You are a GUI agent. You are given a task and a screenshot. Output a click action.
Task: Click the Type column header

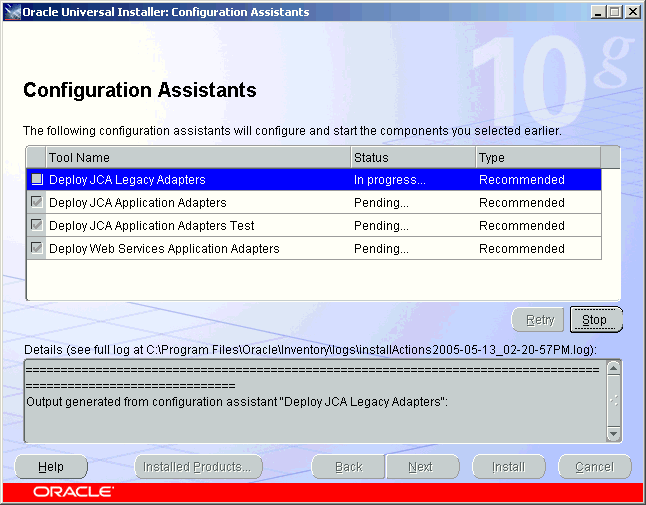tap(538, 157)
